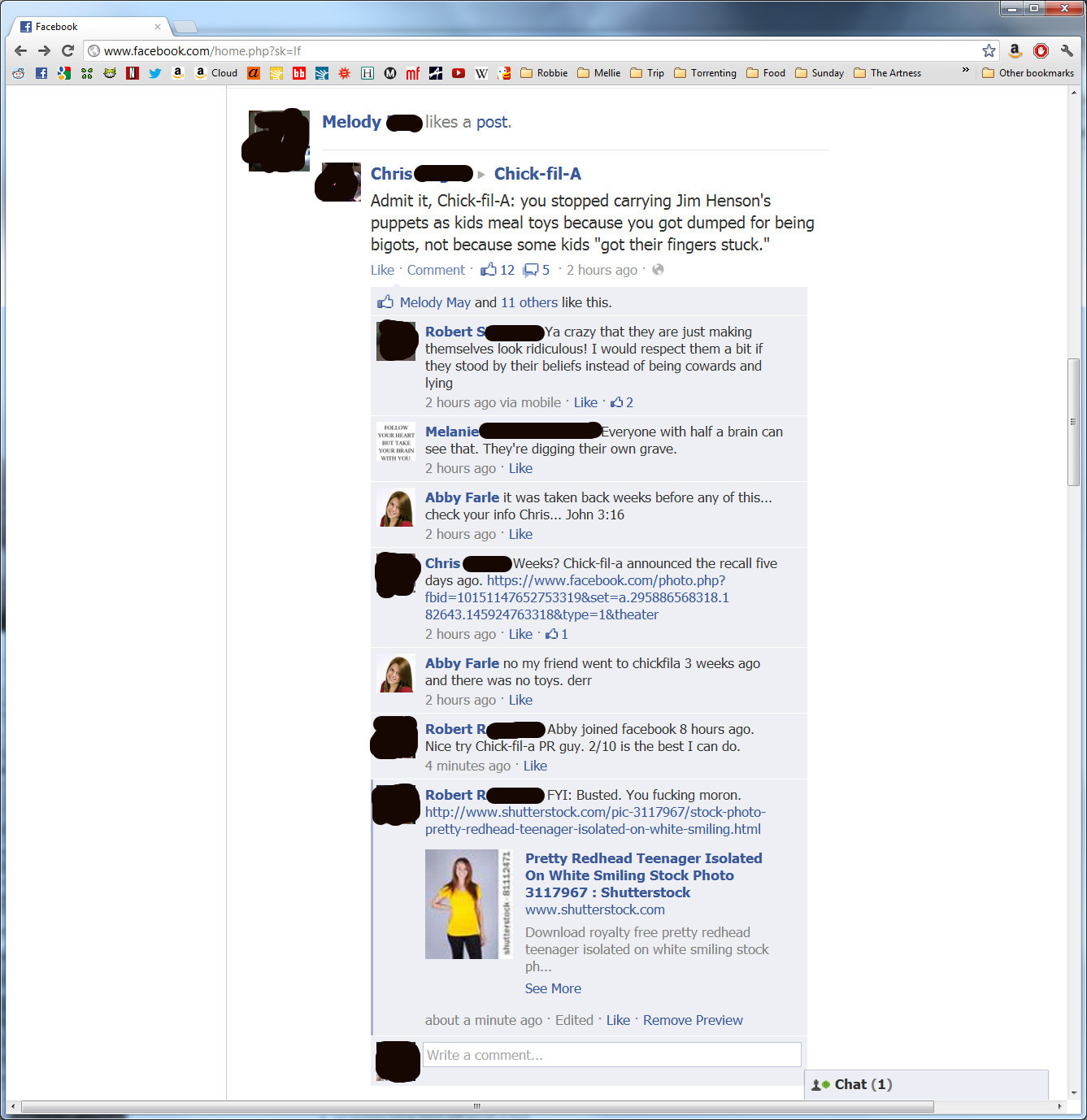
Task: Click Remove Preview on the last comment
Action: tap(693, 1020)
